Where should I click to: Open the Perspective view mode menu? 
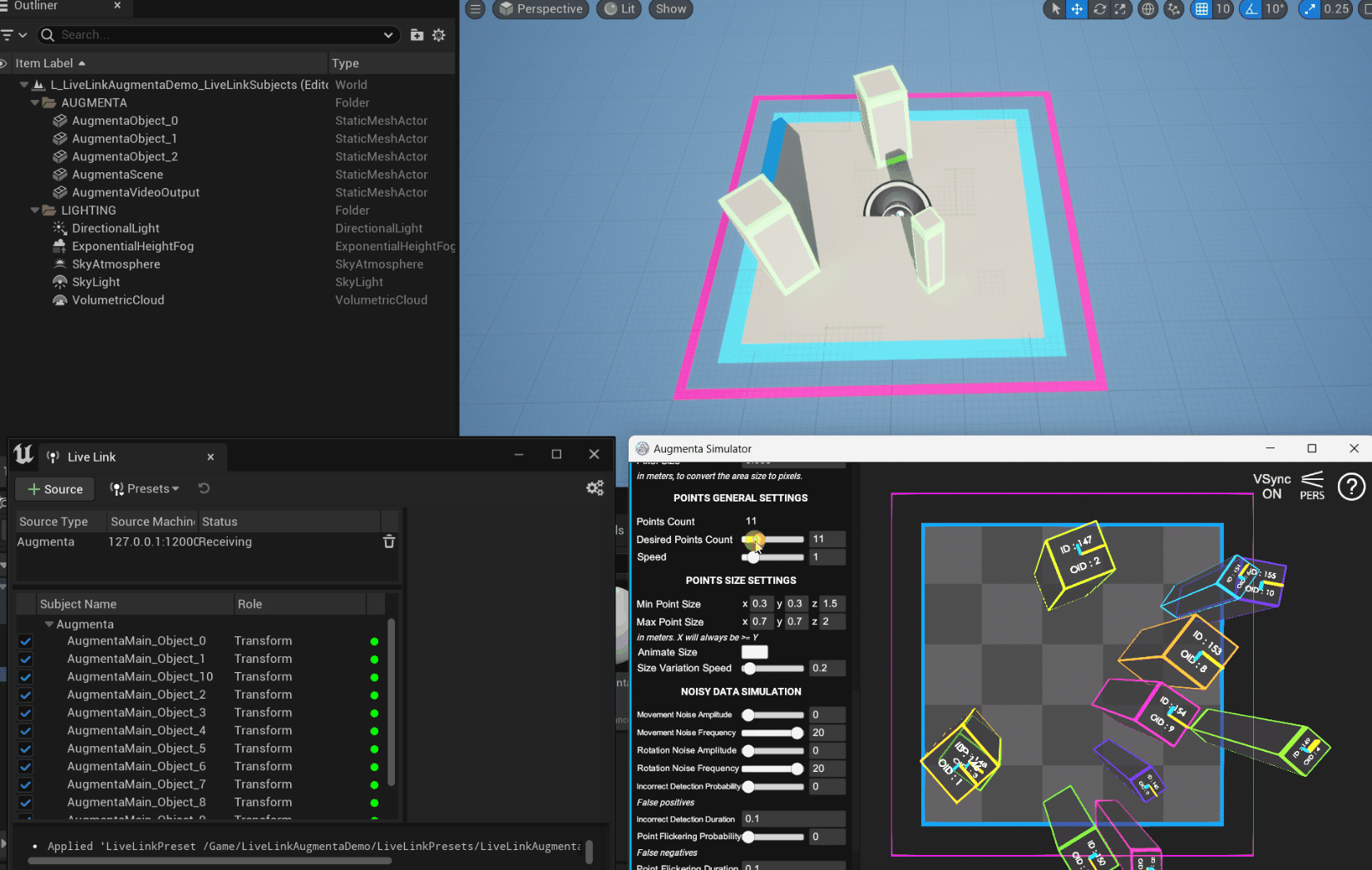(541, 9)
